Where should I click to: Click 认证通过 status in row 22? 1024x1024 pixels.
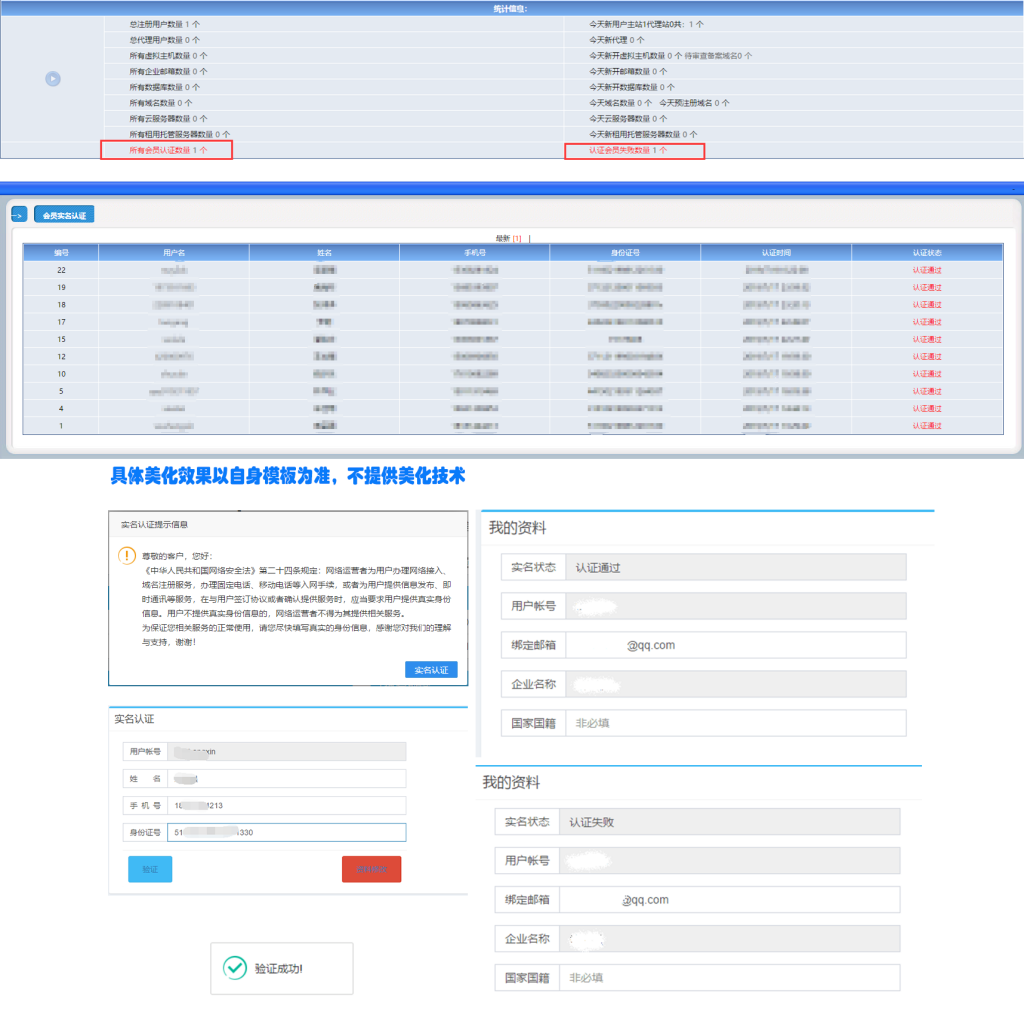click(x=926, y=270)
